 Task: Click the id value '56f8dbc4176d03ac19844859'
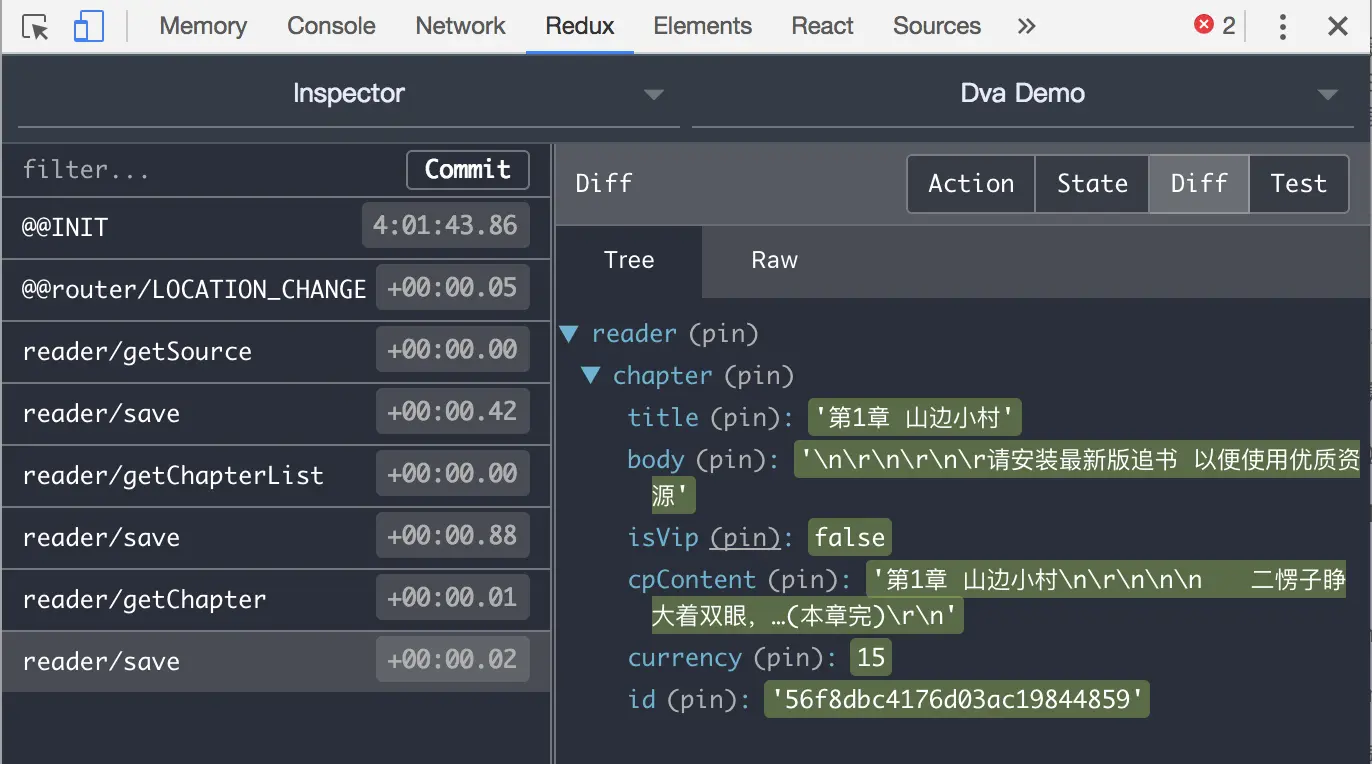tap(957, 700)
